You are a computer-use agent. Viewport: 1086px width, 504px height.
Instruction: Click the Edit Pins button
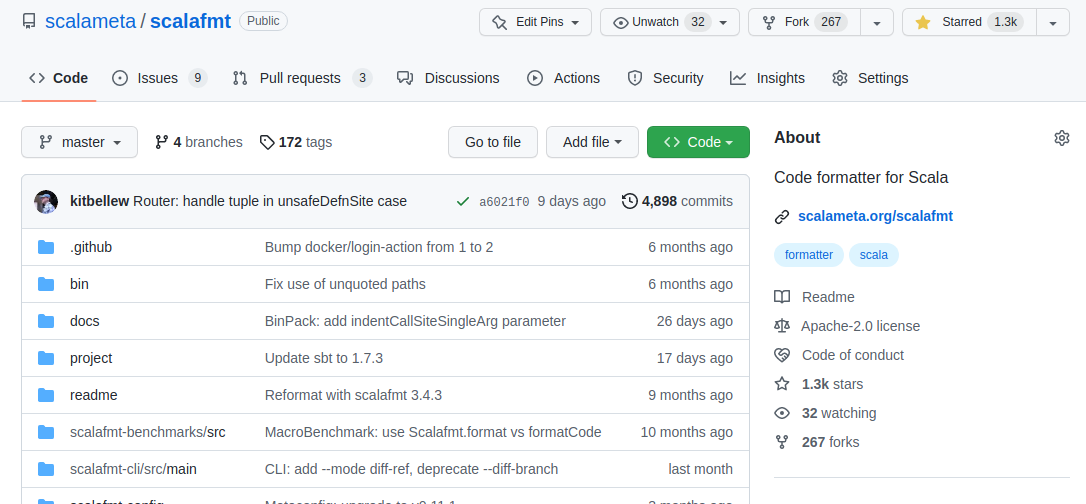tap(535, 22)
